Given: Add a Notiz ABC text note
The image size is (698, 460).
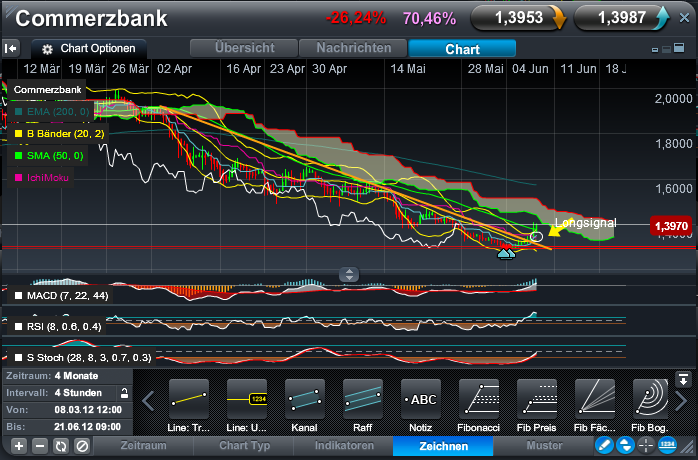Looking at the screenshot, I should coord(421,399).
